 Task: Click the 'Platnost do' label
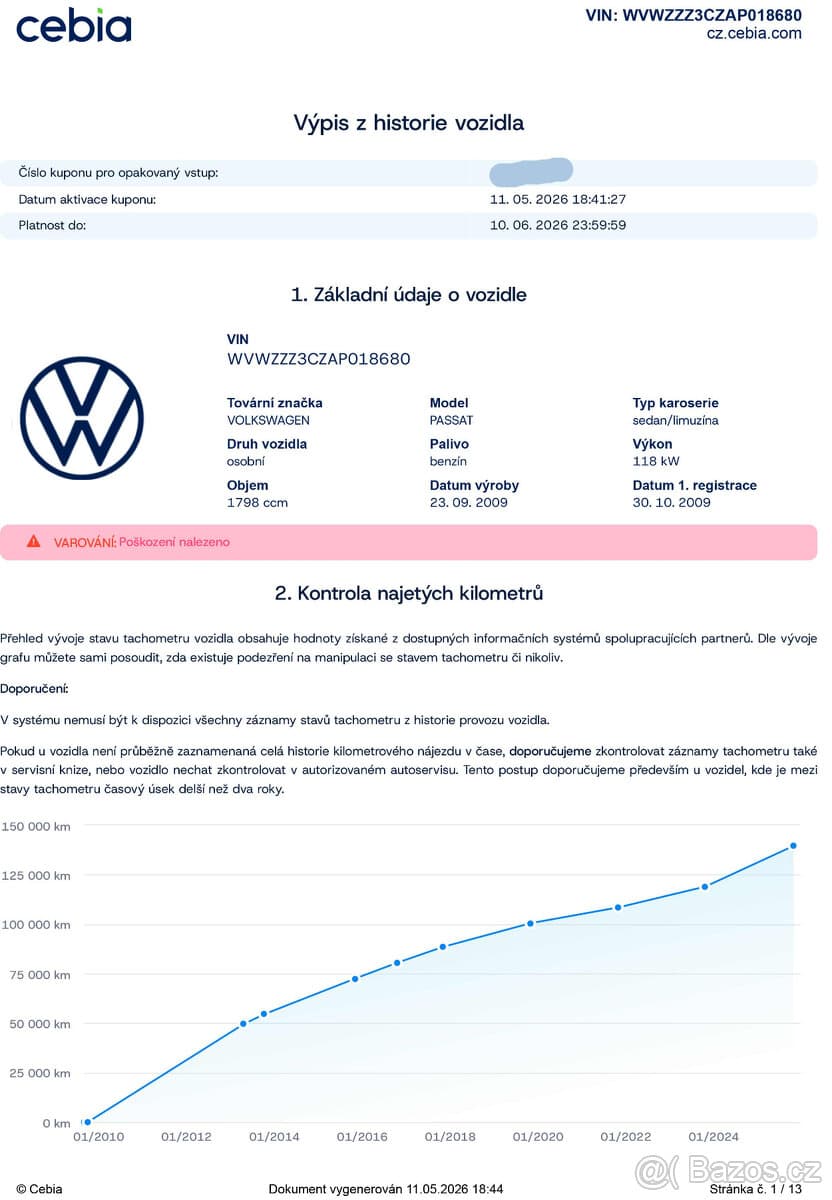tap(52, 225)
